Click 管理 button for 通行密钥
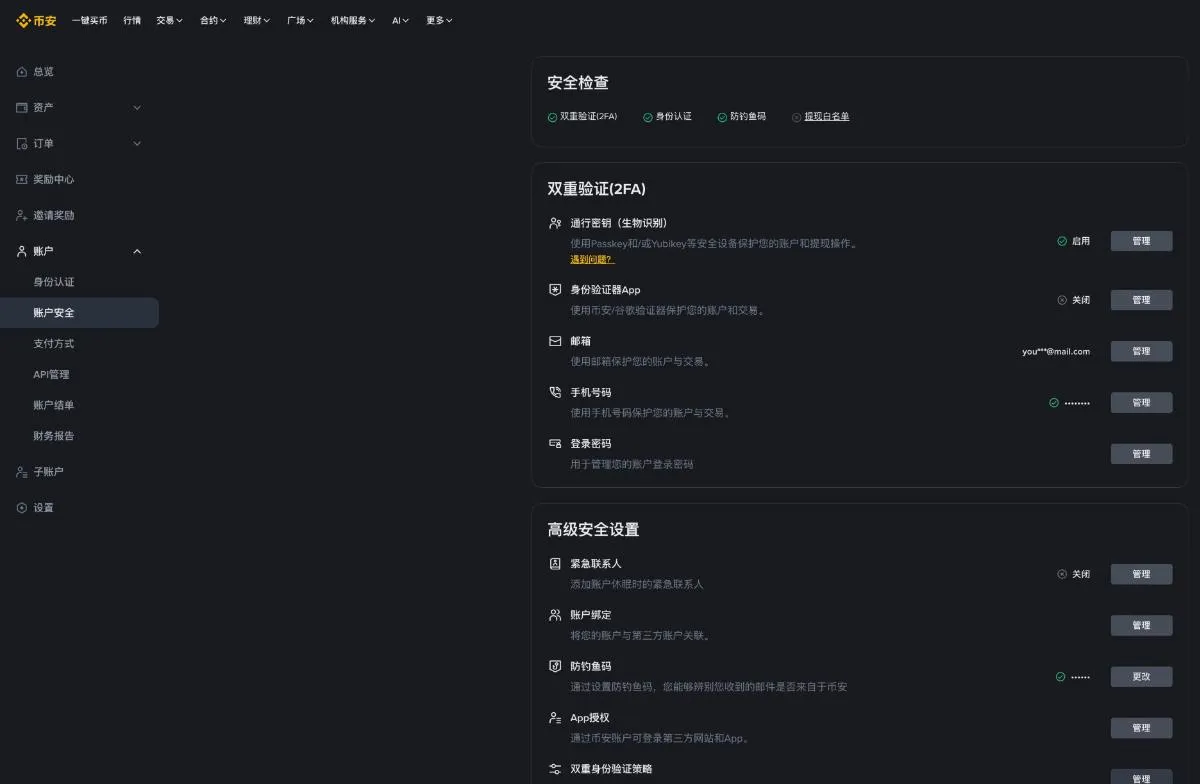The height and width of the screenshot is (784, 1200). (x=1141, y=241)
